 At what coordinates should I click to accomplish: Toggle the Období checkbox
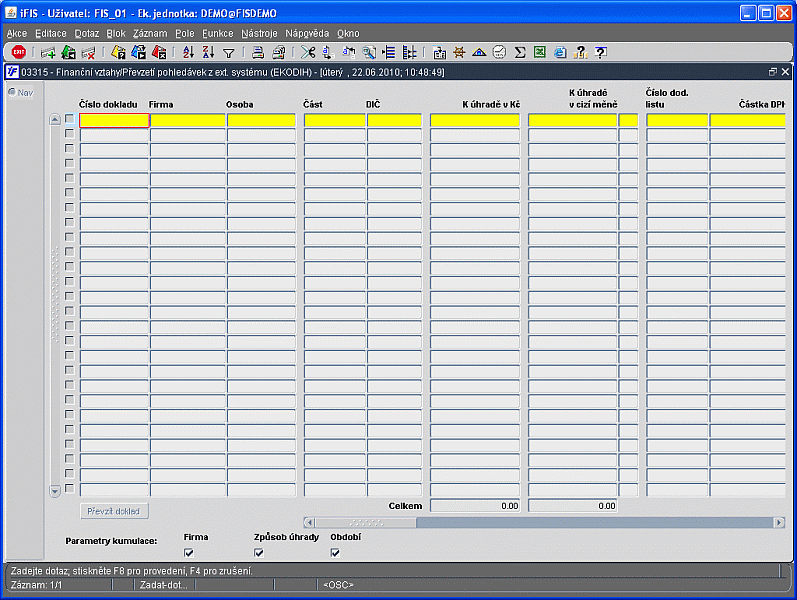pyautogui.click(x=335, y=553)
